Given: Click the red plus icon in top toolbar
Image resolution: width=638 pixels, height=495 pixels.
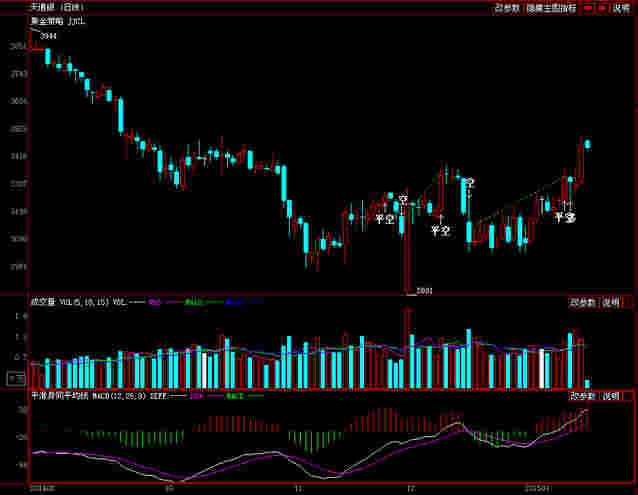Looking at the screenshot, I should click(602, 7).
